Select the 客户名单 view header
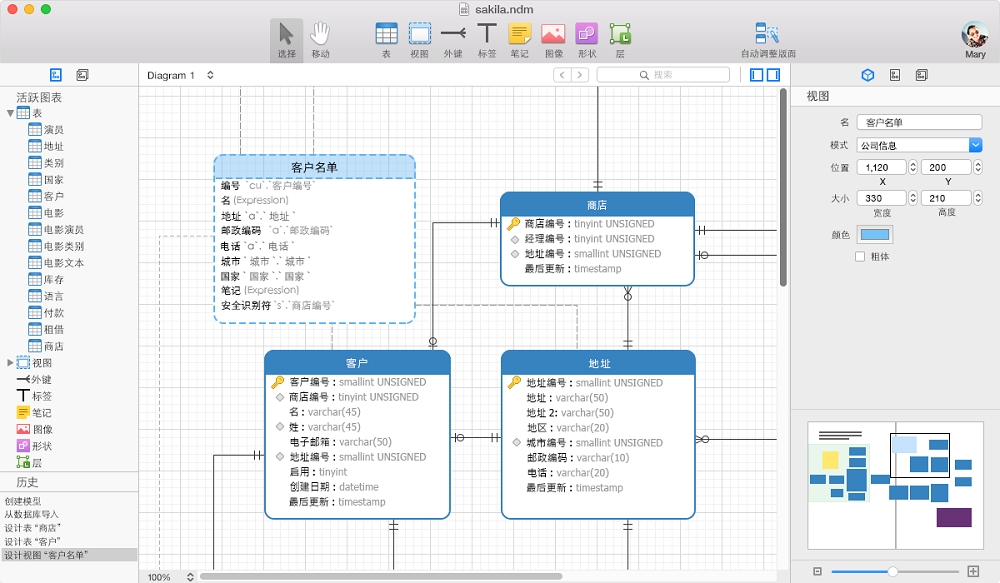Image resolution: width=1000 pixels, height=583 pixels. 314,167
